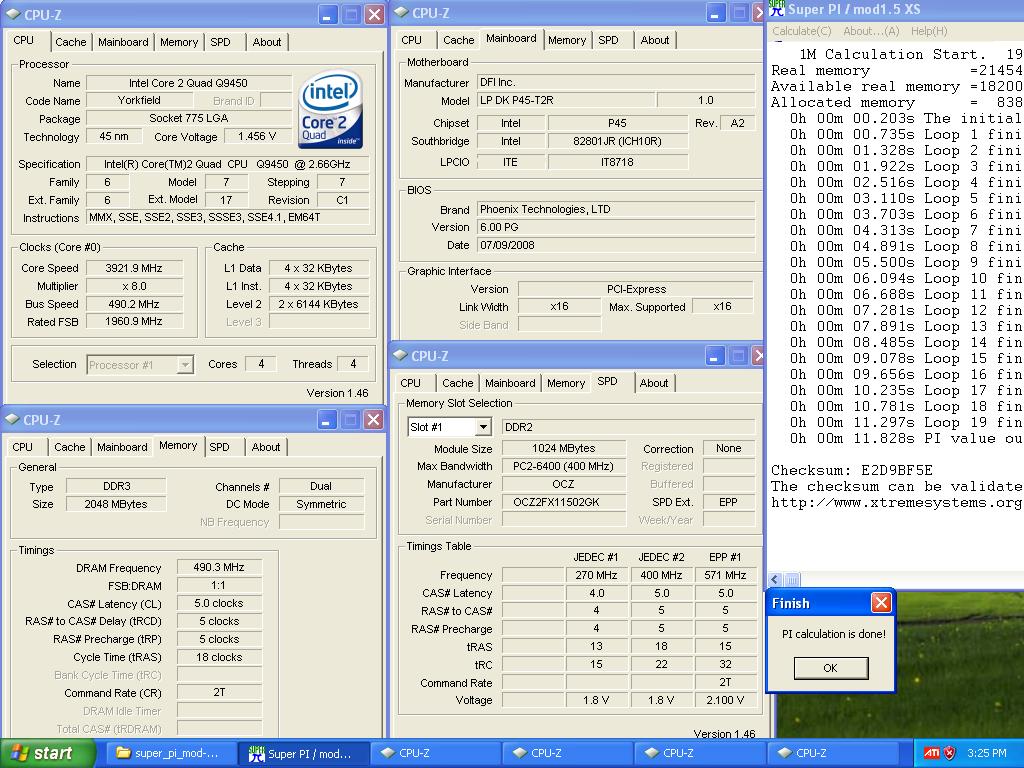Open About tab in the CPU window

[266, 42]
